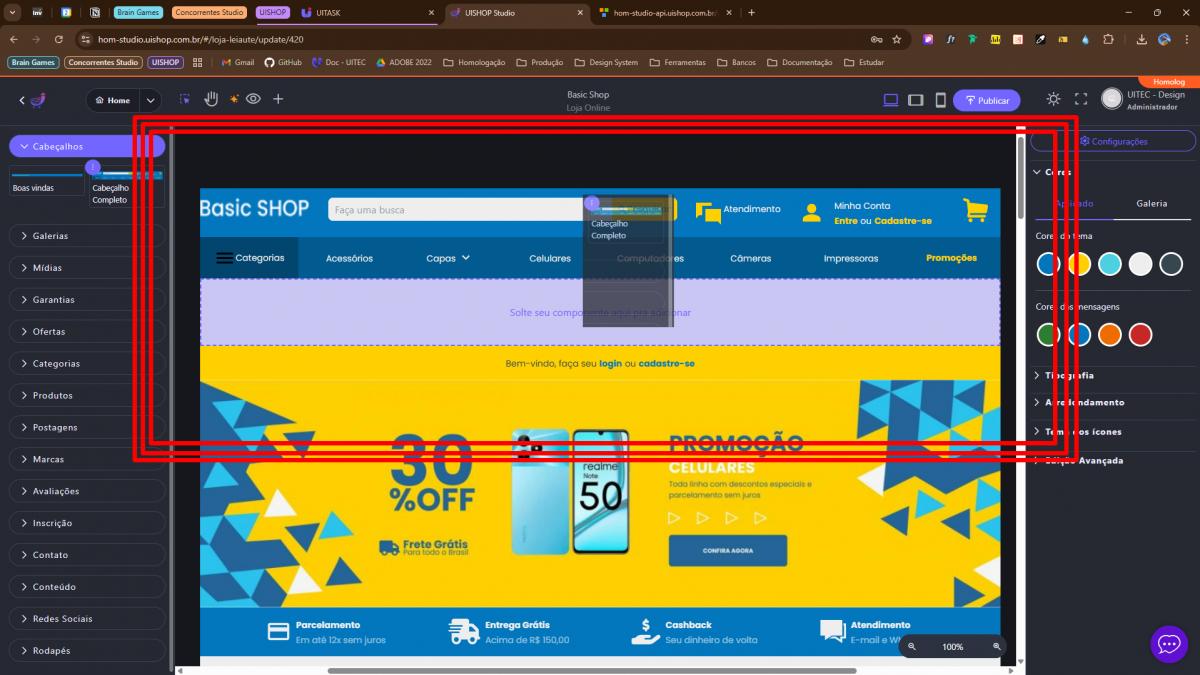Collapse the Cabeçalhos section
This screenshot has width=1200, height=675.
(x=87, y=146)
